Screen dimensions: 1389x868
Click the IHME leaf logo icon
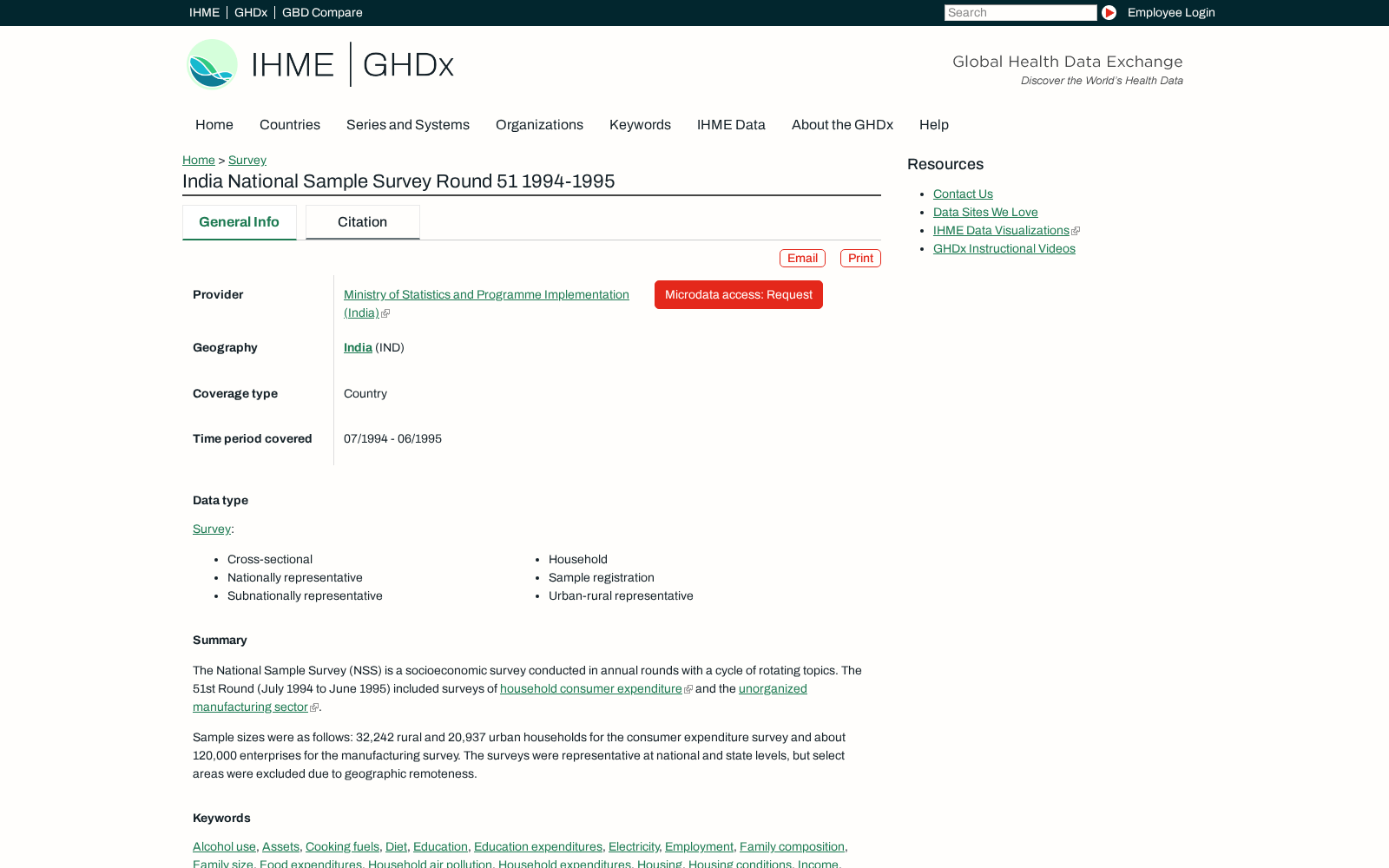tap(213, 64)
